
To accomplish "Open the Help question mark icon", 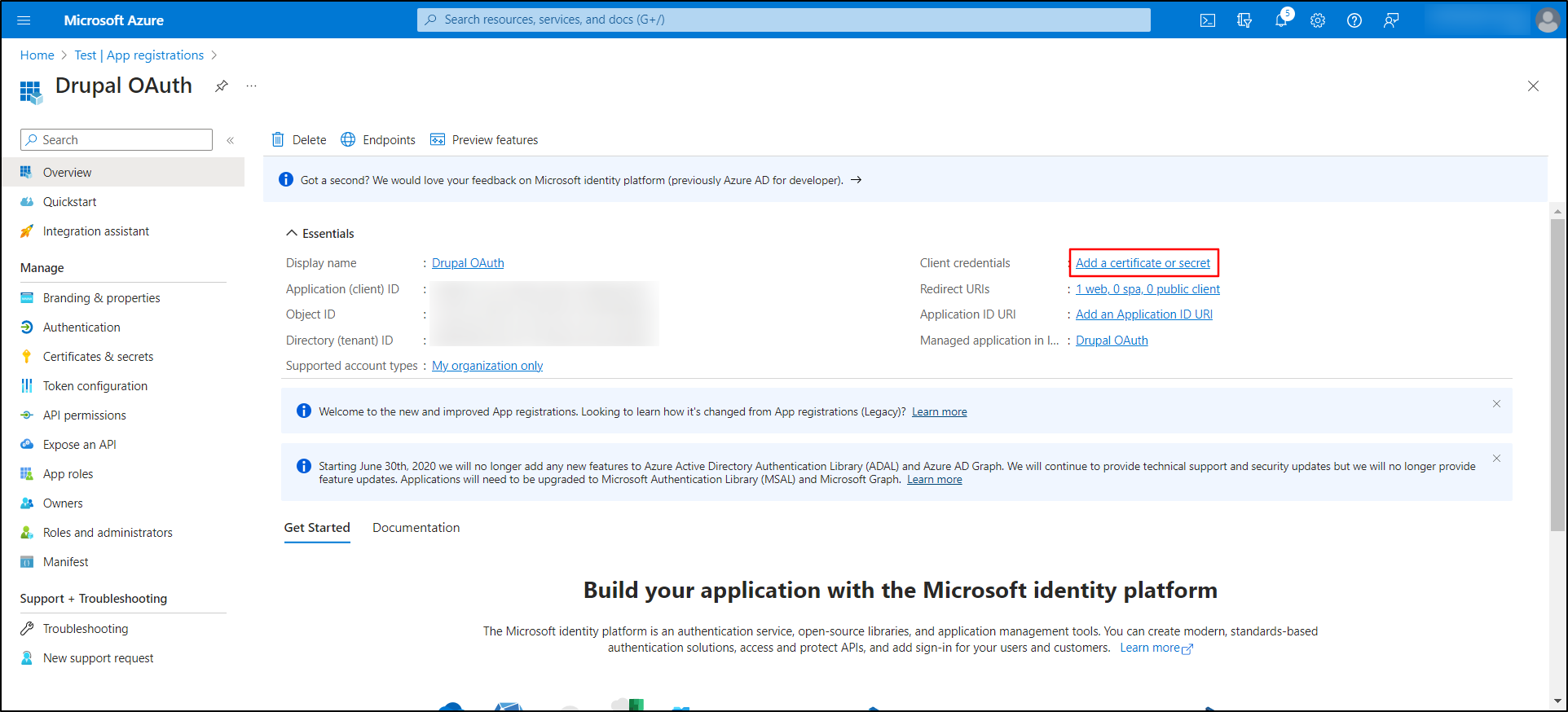I will [x=1354, y=20].
